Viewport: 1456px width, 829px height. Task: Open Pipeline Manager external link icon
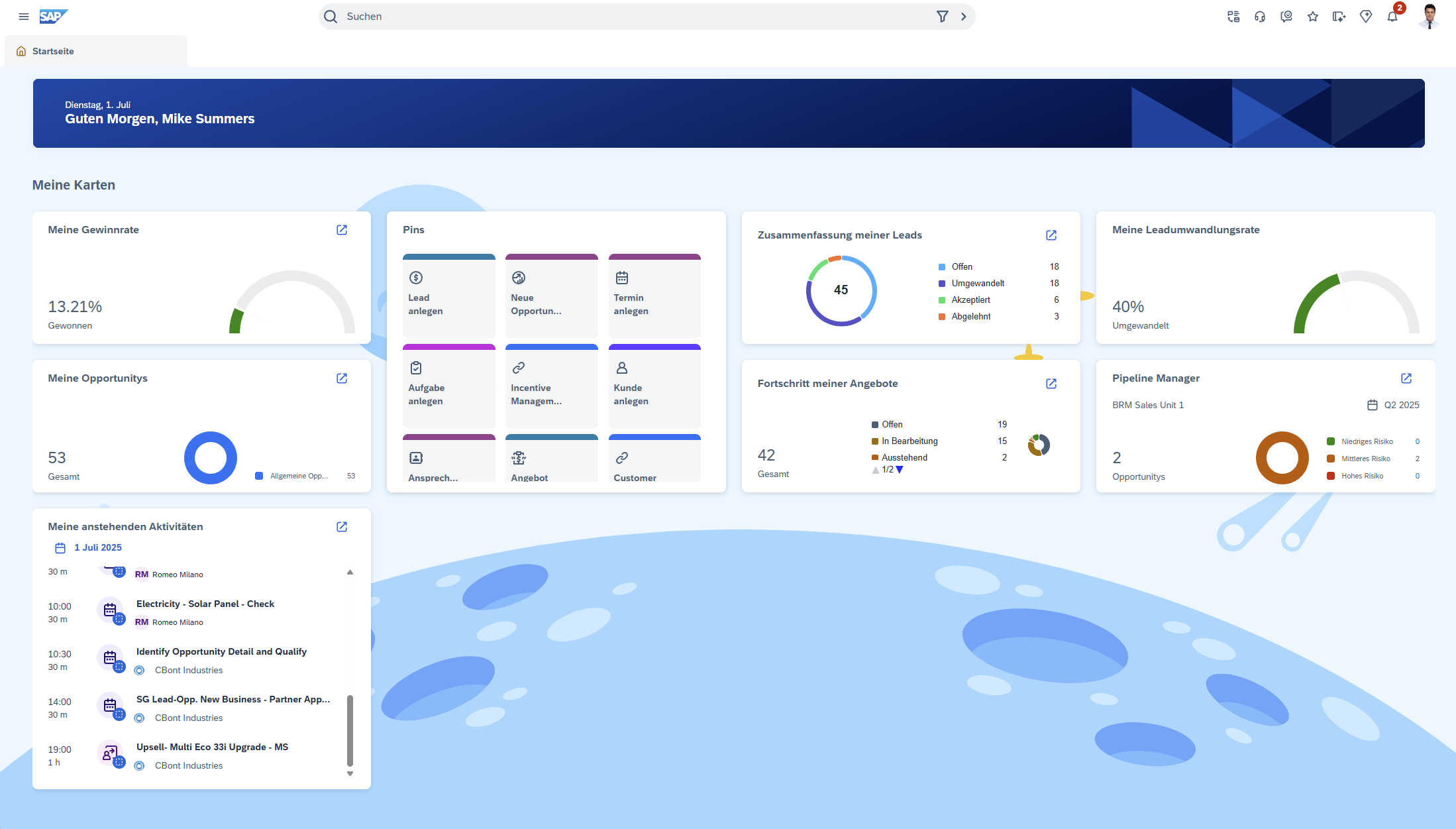1406,378
